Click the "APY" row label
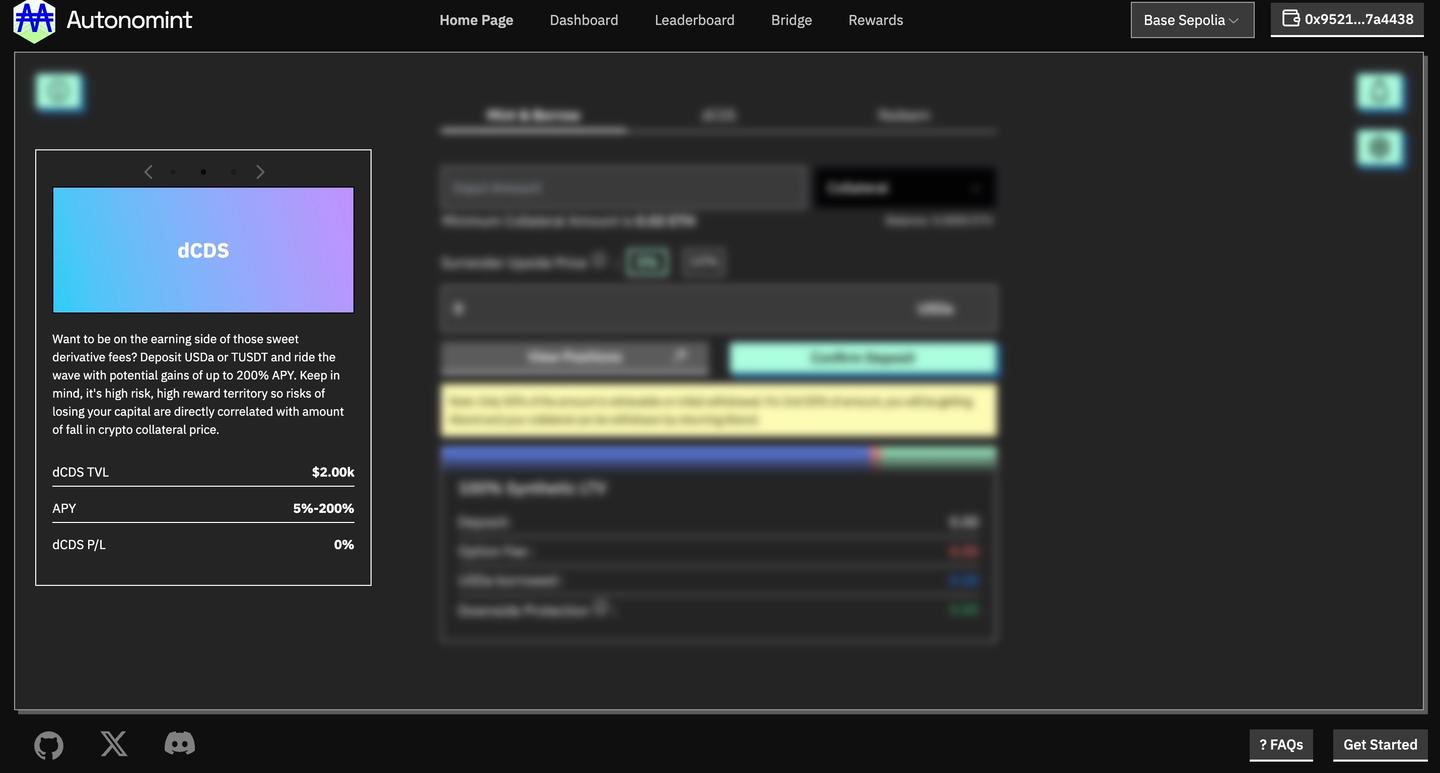 [x=64, y=508]
